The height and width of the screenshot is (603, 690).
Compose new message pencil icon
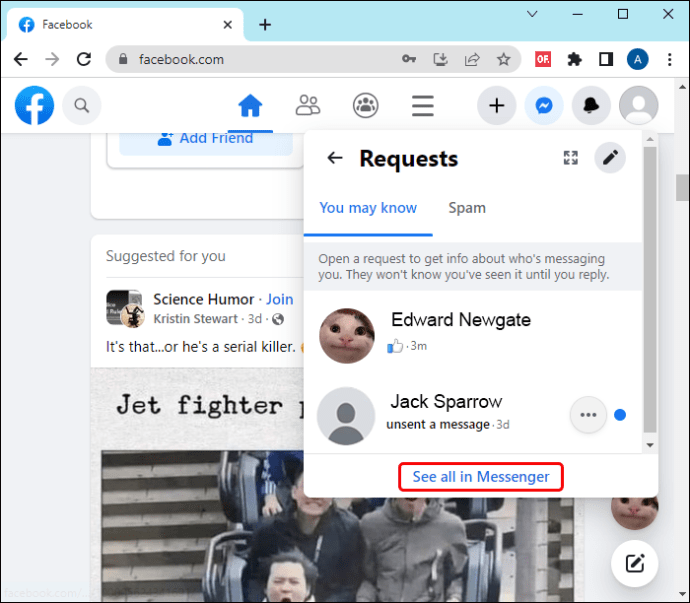tap(610, 157)
